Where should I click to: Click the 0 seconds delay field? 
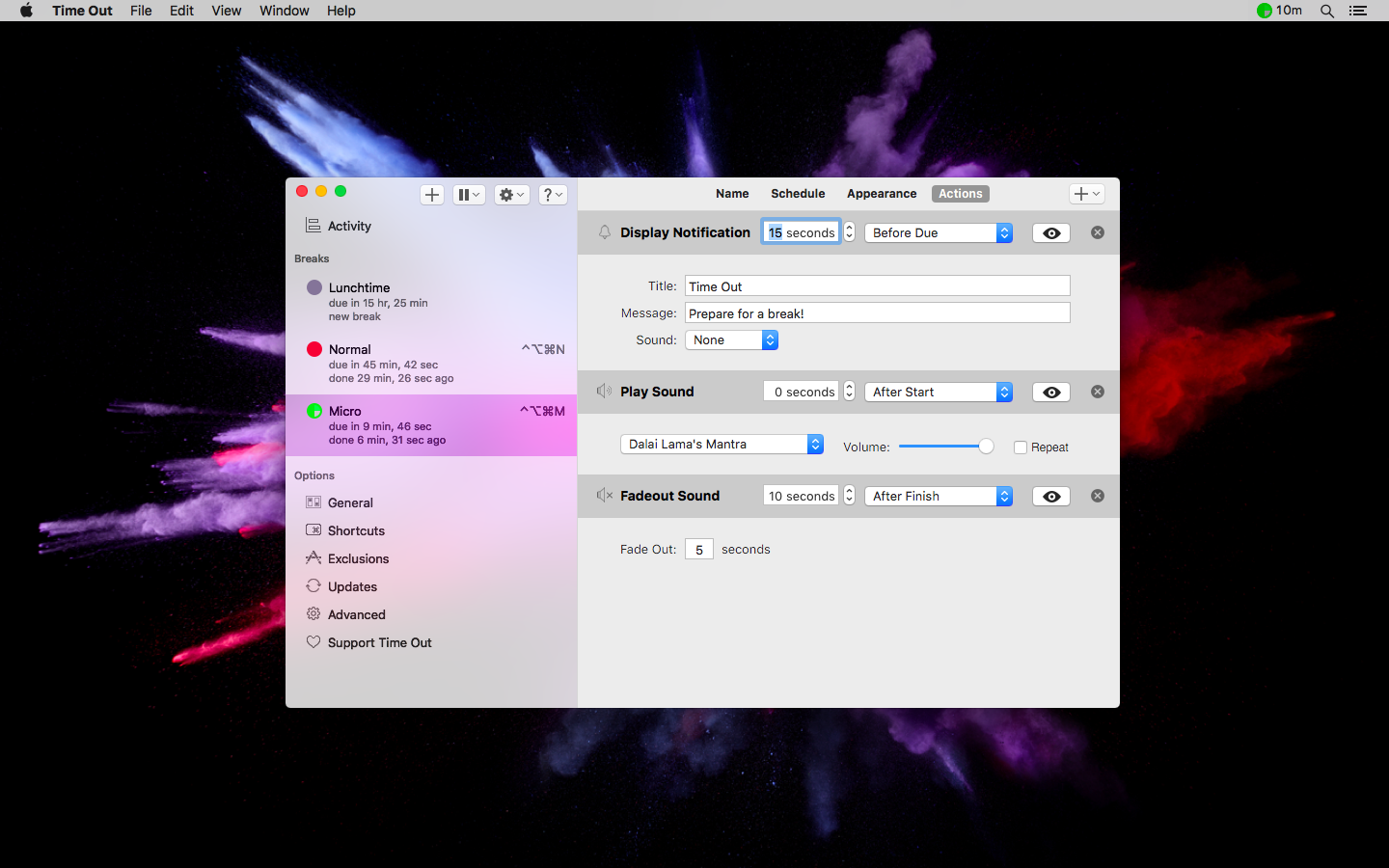click(802, 392)
